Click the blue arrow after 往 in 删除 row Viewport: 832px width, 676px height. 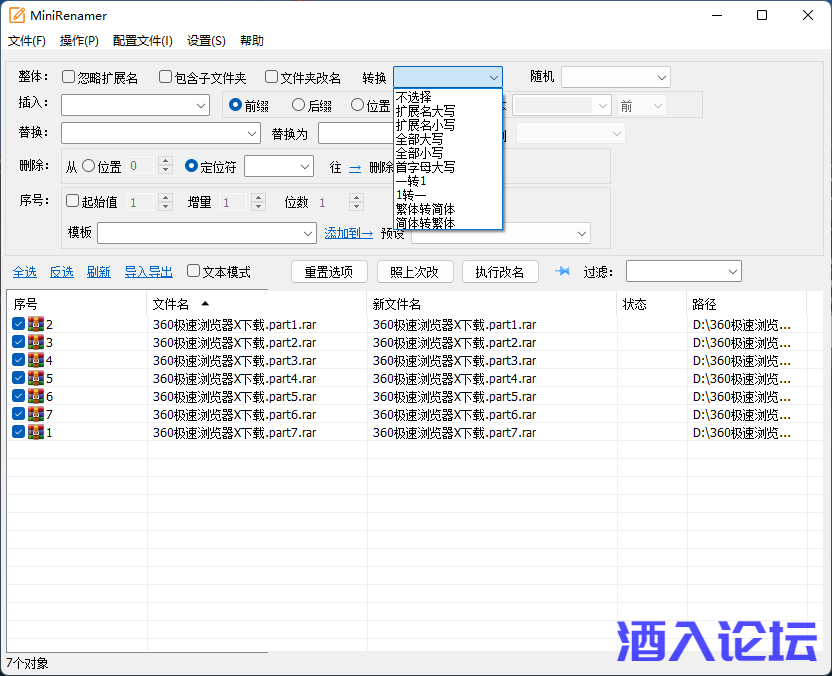355,167
